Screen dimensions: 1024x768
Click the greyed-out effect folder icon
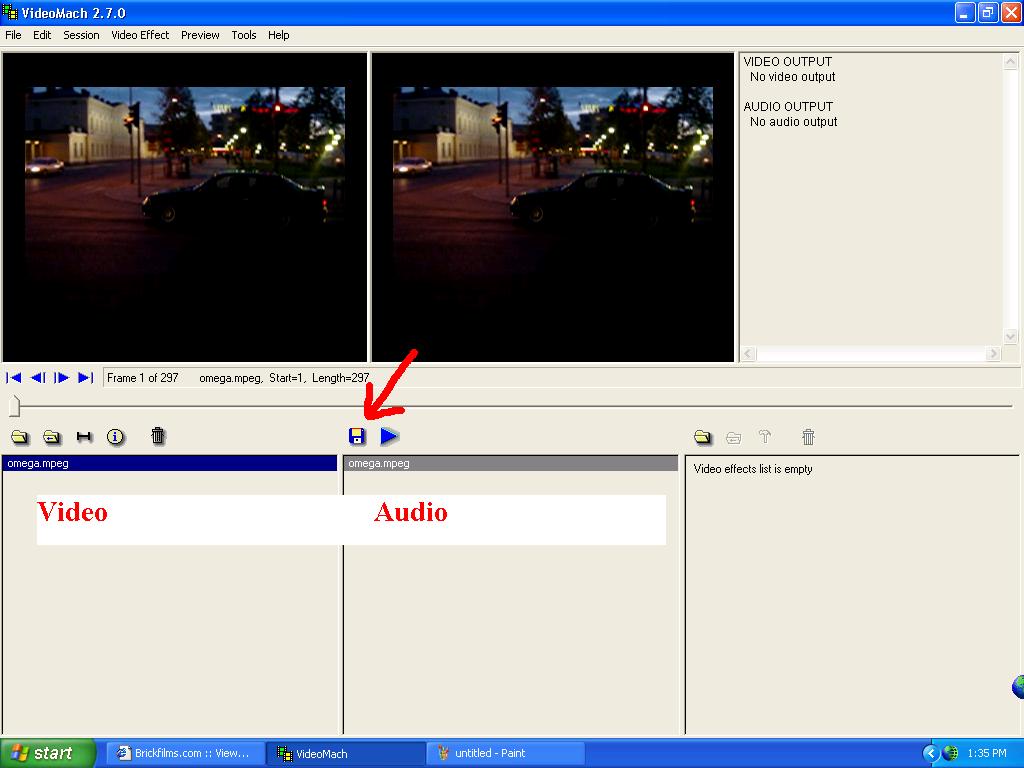pyautogui.click(x=733, y=438)
